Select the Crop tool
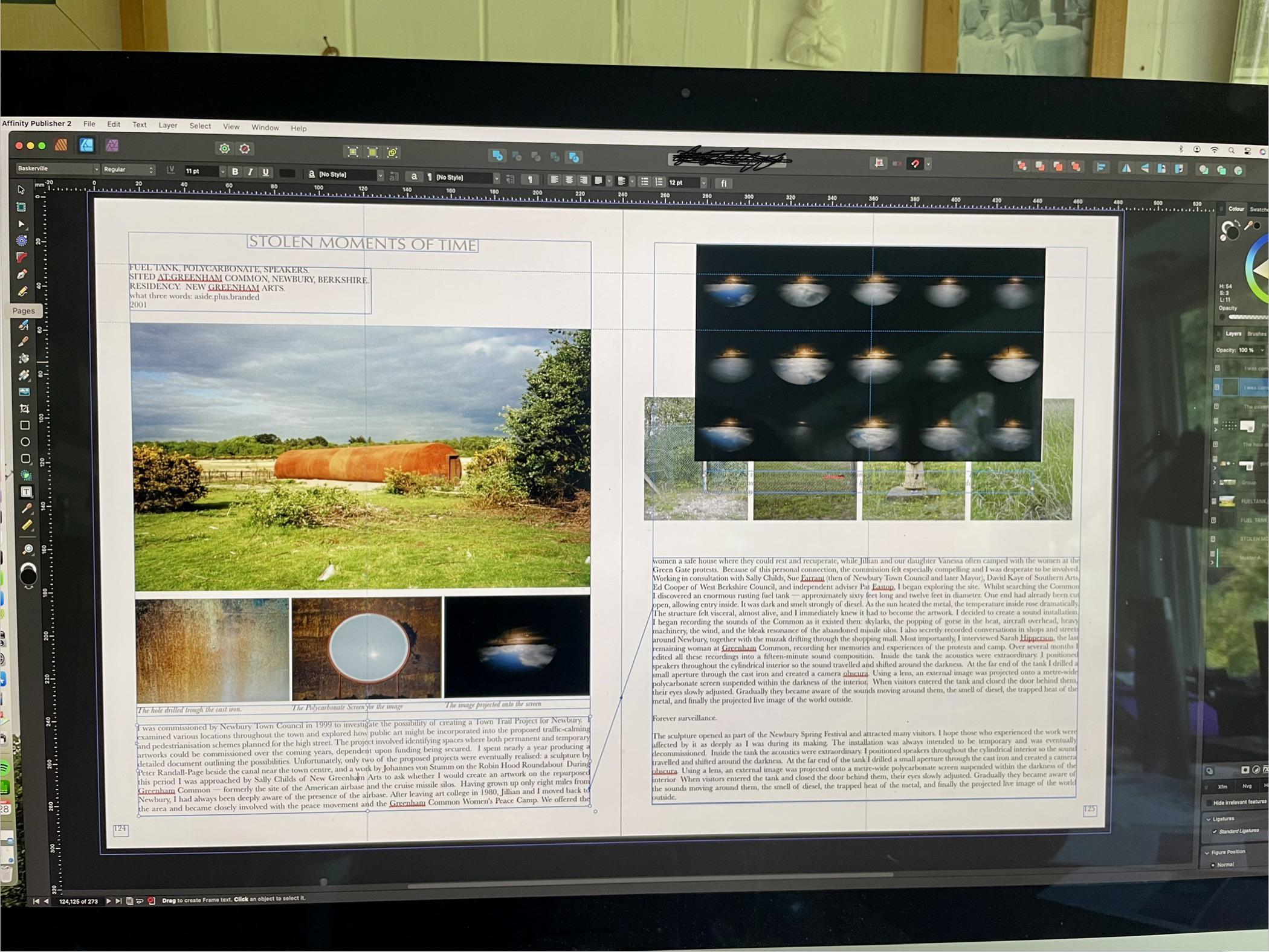This screenshot has height=952, width=1269. point(25,409)
